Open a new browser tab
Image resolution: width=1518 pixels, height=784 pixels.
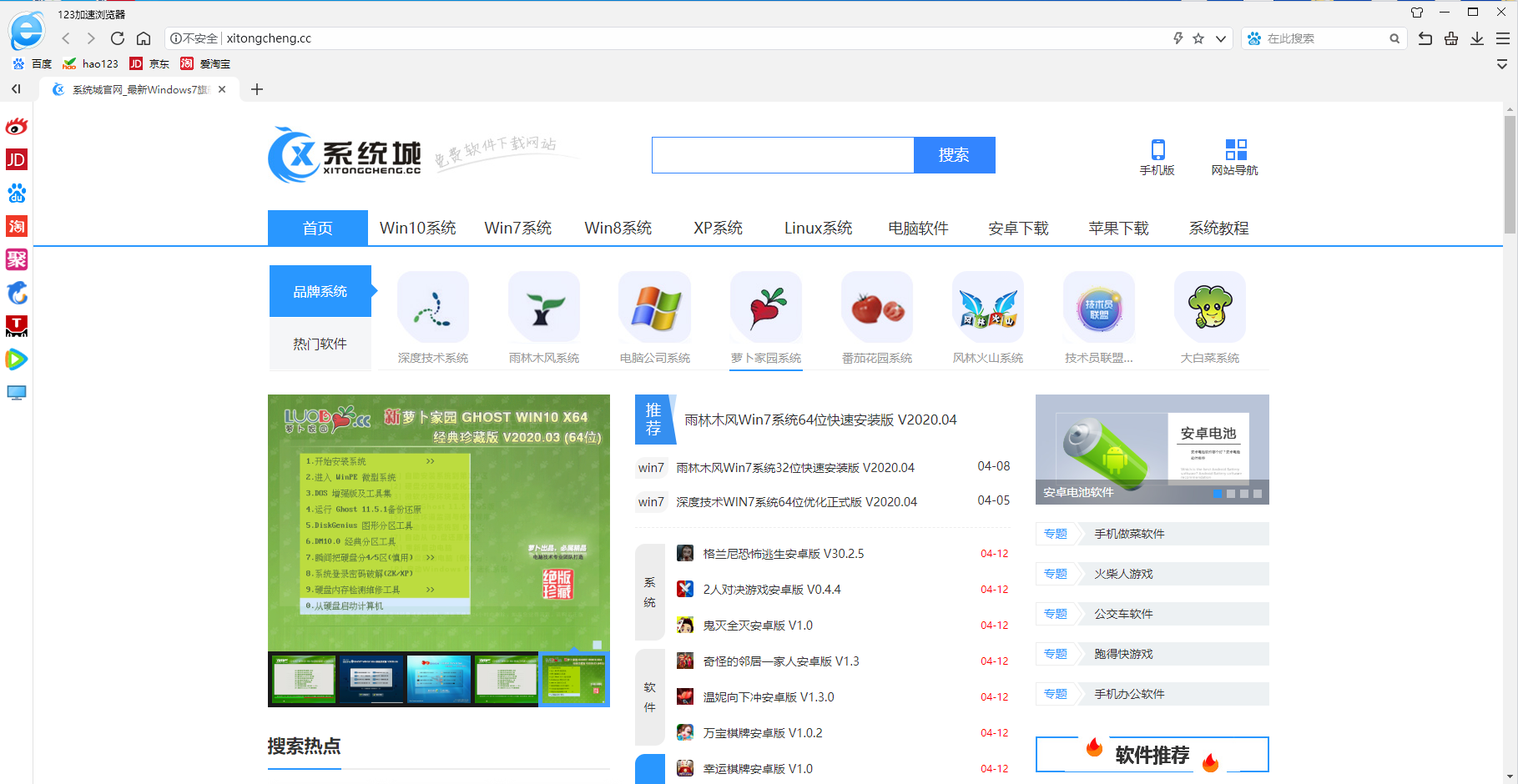point(257,89)
